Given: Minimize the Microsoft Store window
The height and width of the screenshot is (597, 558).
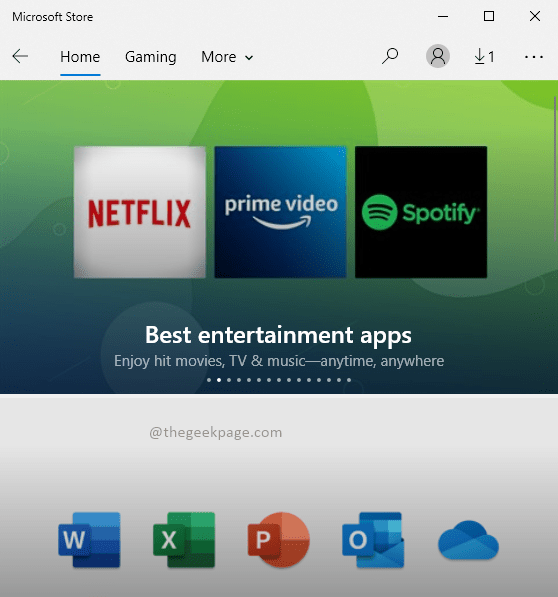Looking at the screenshot, I should 443,16.
